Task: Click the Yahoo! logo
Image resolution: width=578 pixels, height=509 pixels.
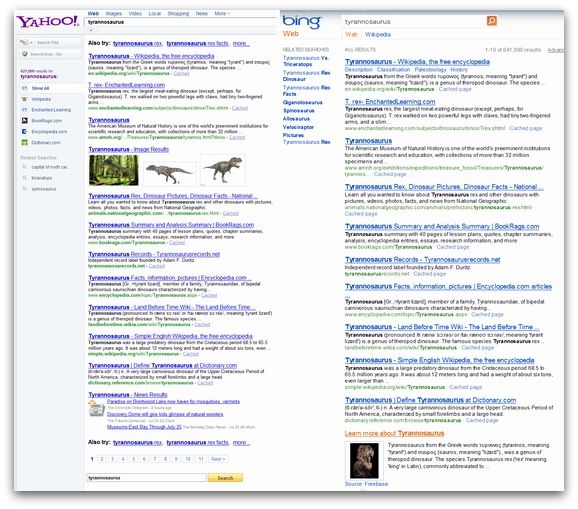Action: [x=48, y=21]
